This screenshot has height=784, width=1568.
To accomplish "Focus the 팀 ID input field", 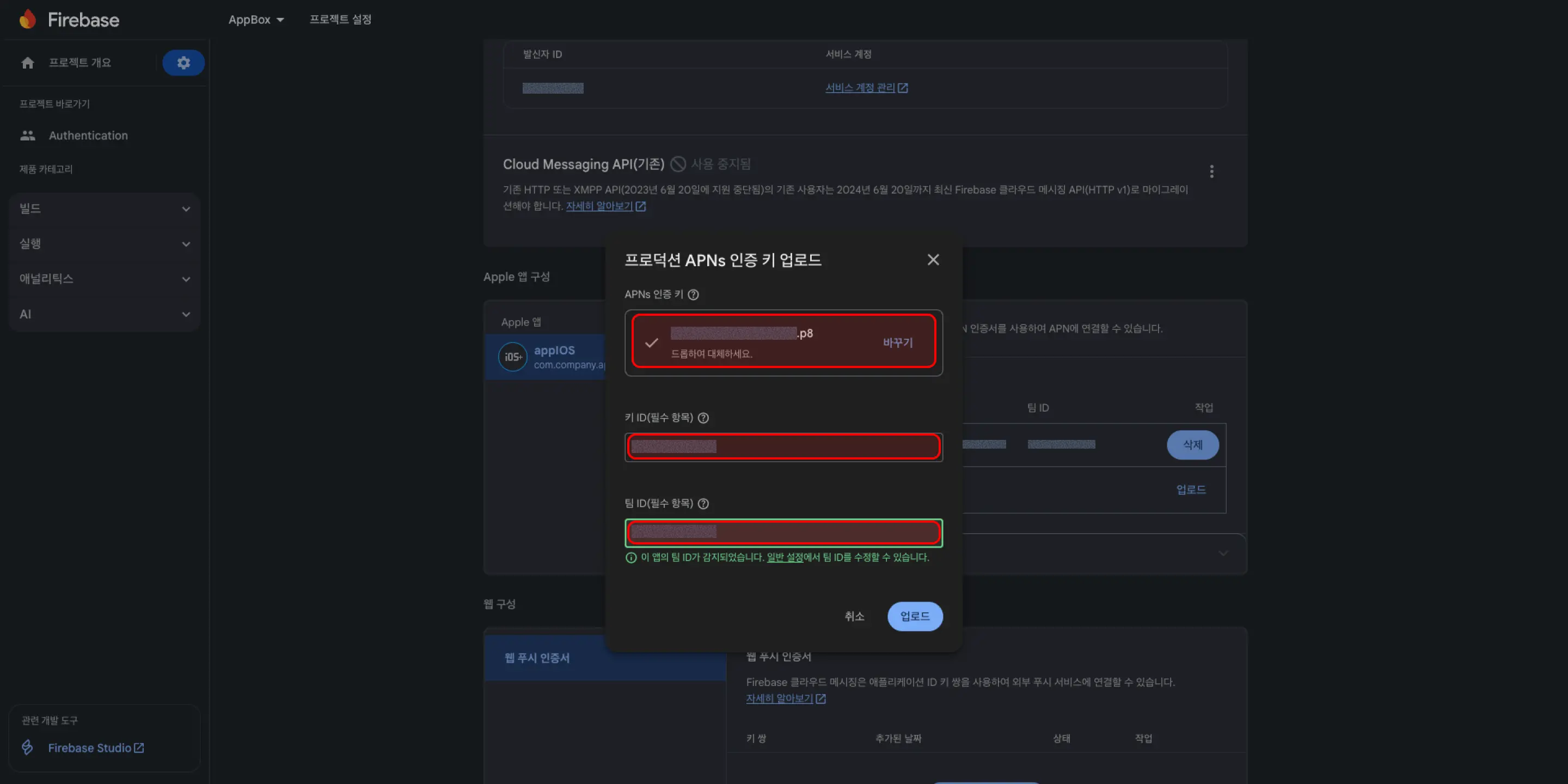I will click(x=783, y=533).
